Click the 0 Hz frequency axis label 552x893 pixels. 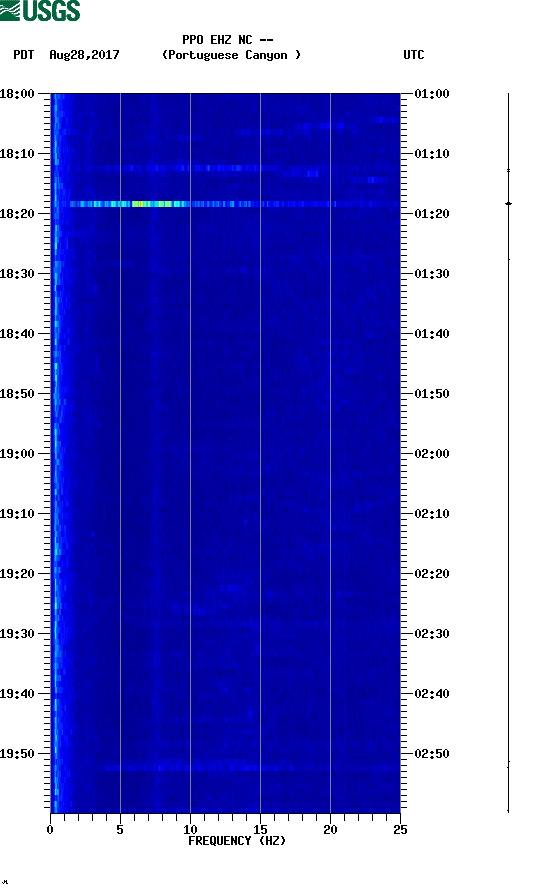50,830
